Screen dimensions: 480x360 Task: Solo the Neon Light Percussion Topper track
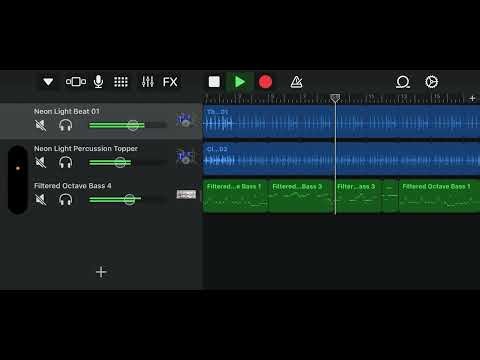[65, 163]
